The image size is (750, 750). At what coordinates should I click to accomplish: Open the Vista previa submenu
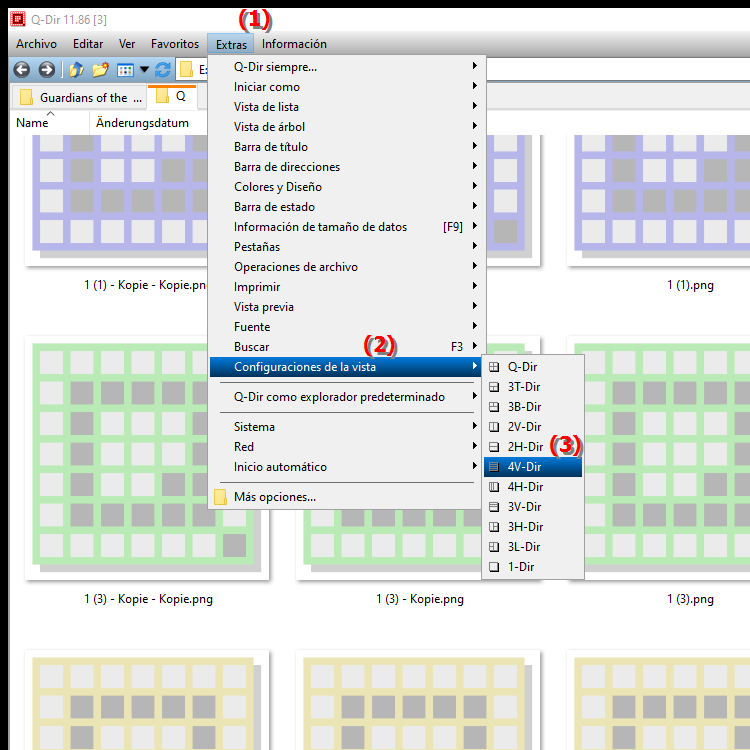(x=346, y=307)
